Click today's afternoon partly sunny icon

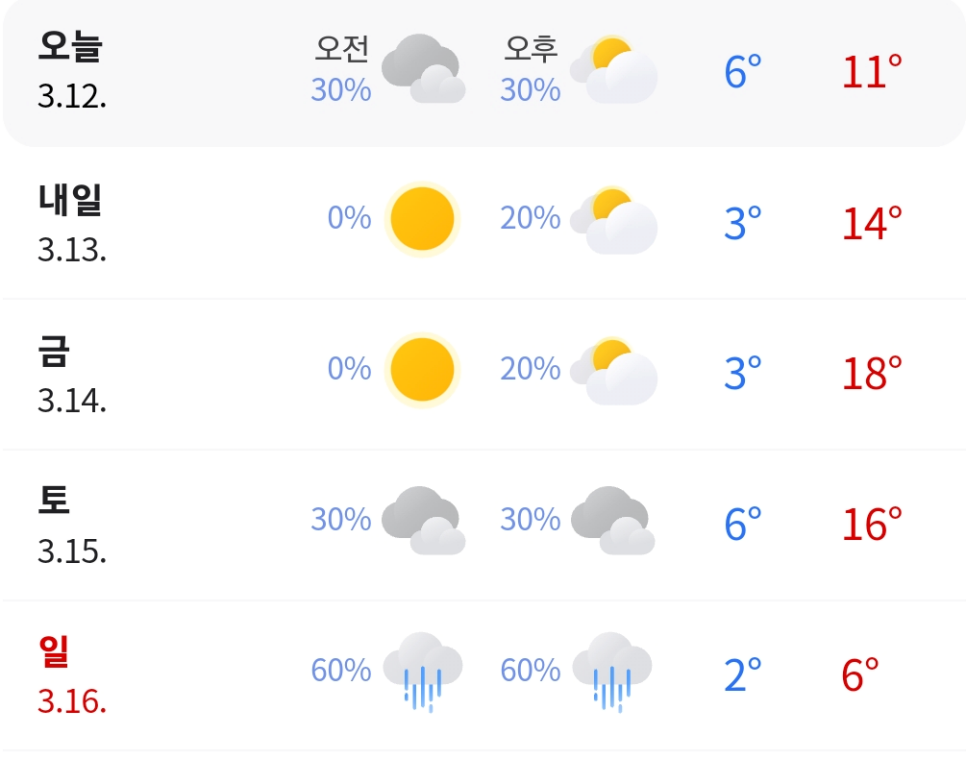point(614,68)
